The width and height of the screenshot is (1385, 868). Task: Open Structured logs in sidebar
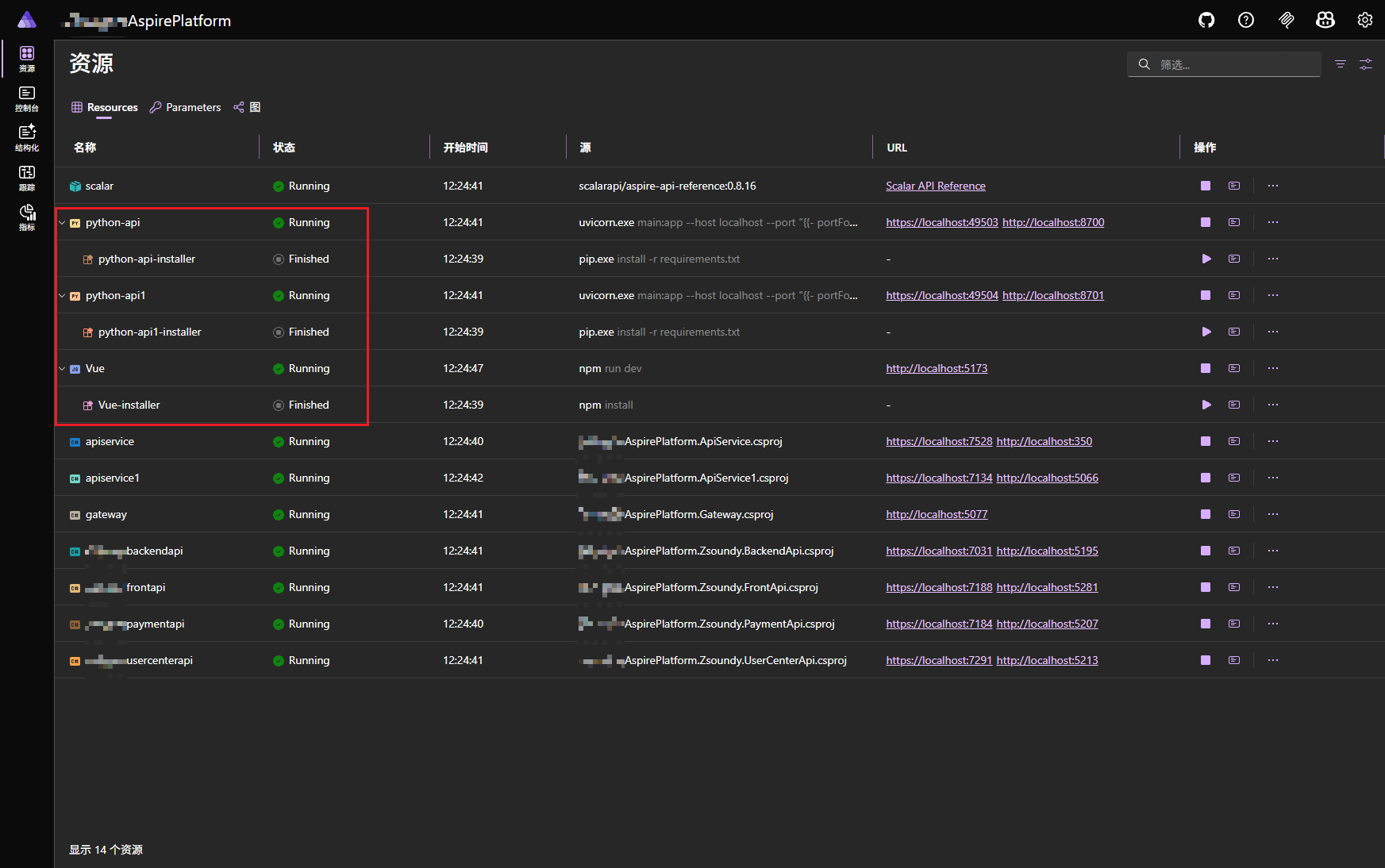tap(27, 138)
